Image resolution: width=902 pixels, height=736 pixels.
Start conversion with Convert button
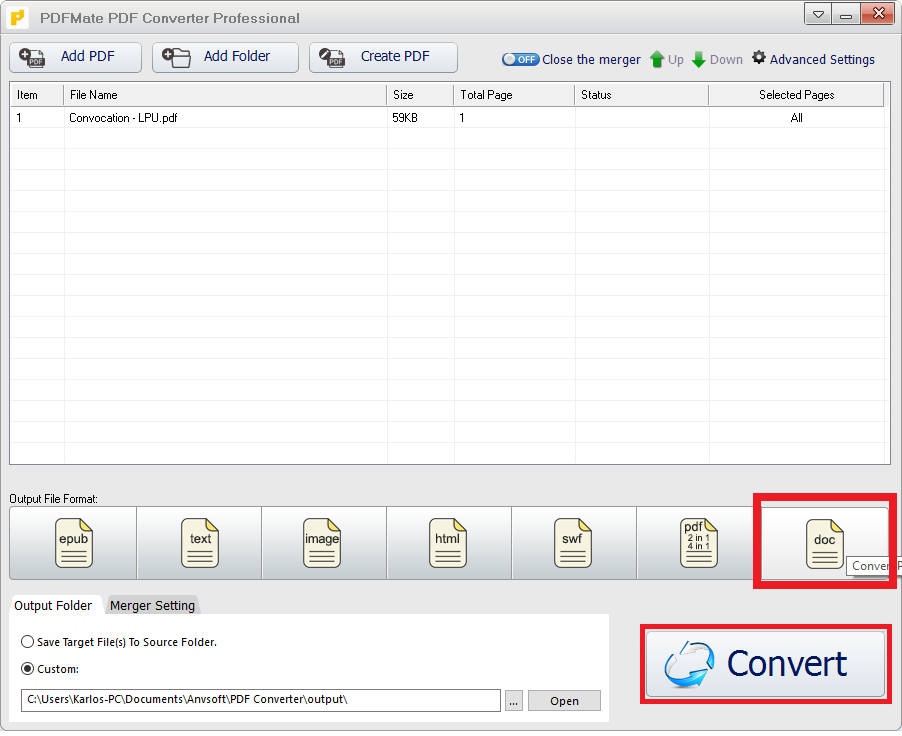coord(765,663)
